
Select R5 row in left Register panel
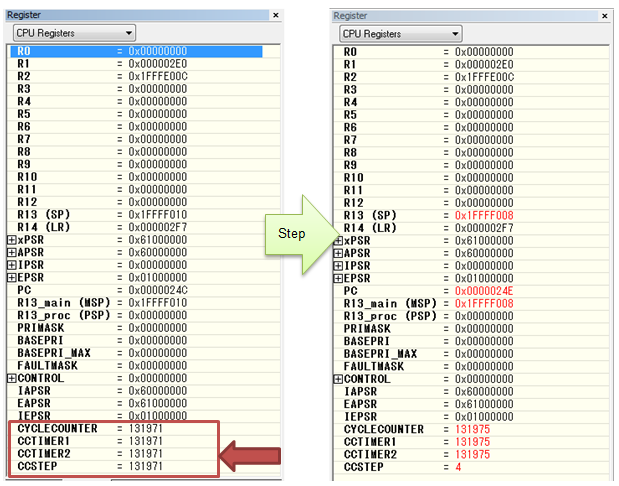click(144, 114)
